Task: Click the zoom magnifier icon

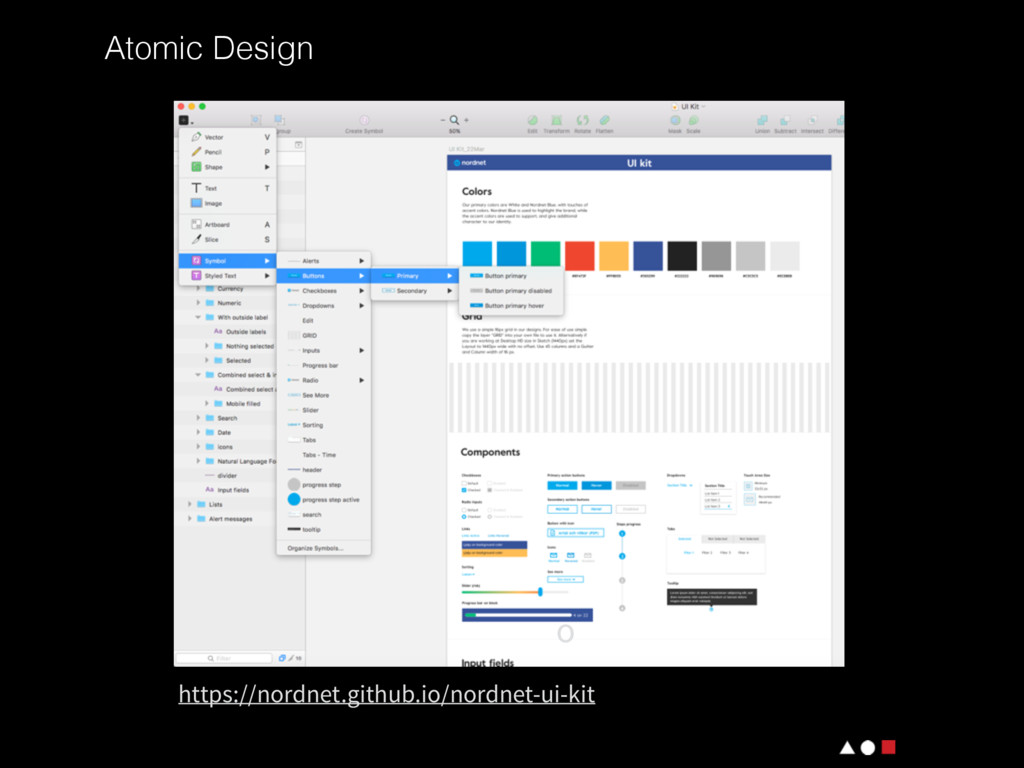Action: point(454,120)
